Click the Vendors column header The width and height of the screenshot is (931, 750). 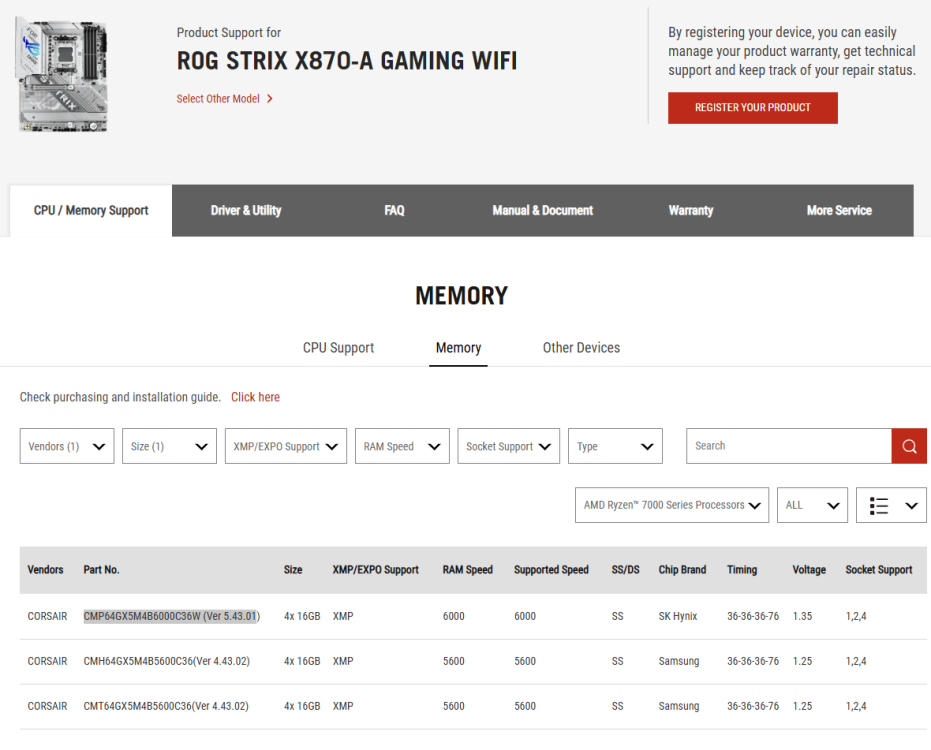point(45,570)
